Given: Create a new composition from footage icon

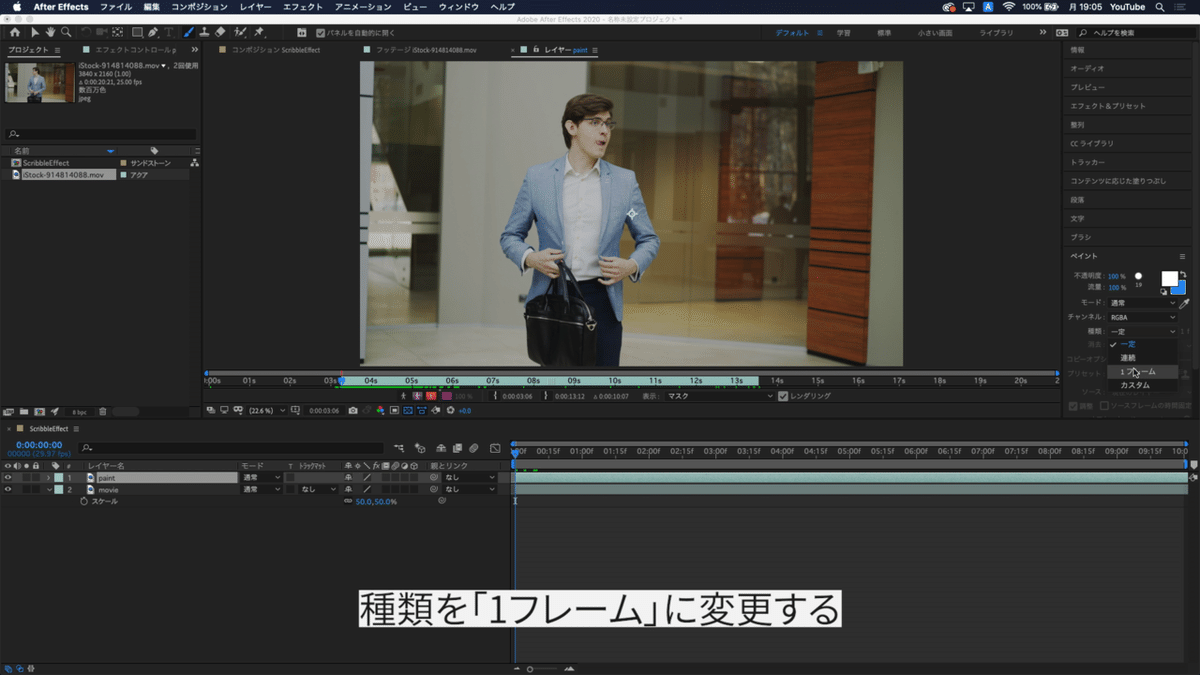Looking at the screenshot, I should tap(38, 411).
